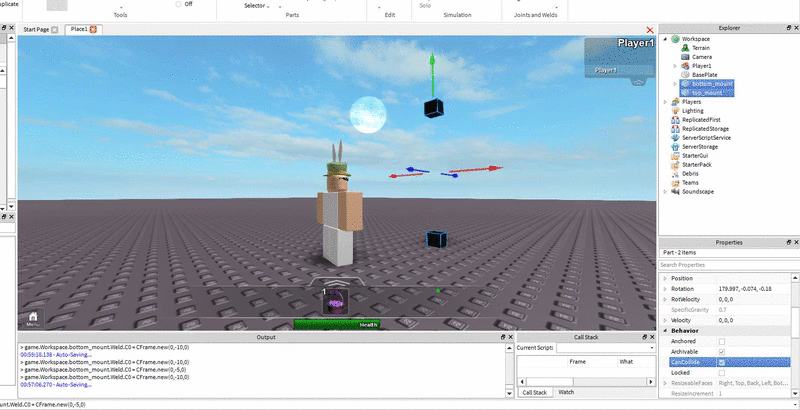Viewport: 800px width, 410px height.
Task: Click the ReplicatedStorage icon
Action: [676, 129]
